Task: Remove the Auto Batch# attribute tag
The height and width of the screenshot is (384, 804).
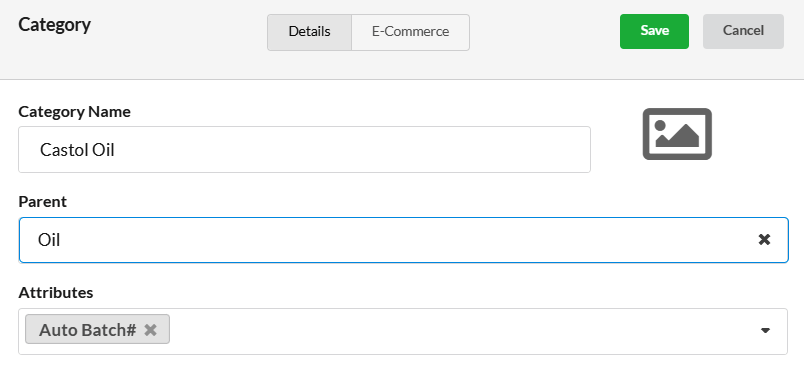Action: click(x=150, y=330)
